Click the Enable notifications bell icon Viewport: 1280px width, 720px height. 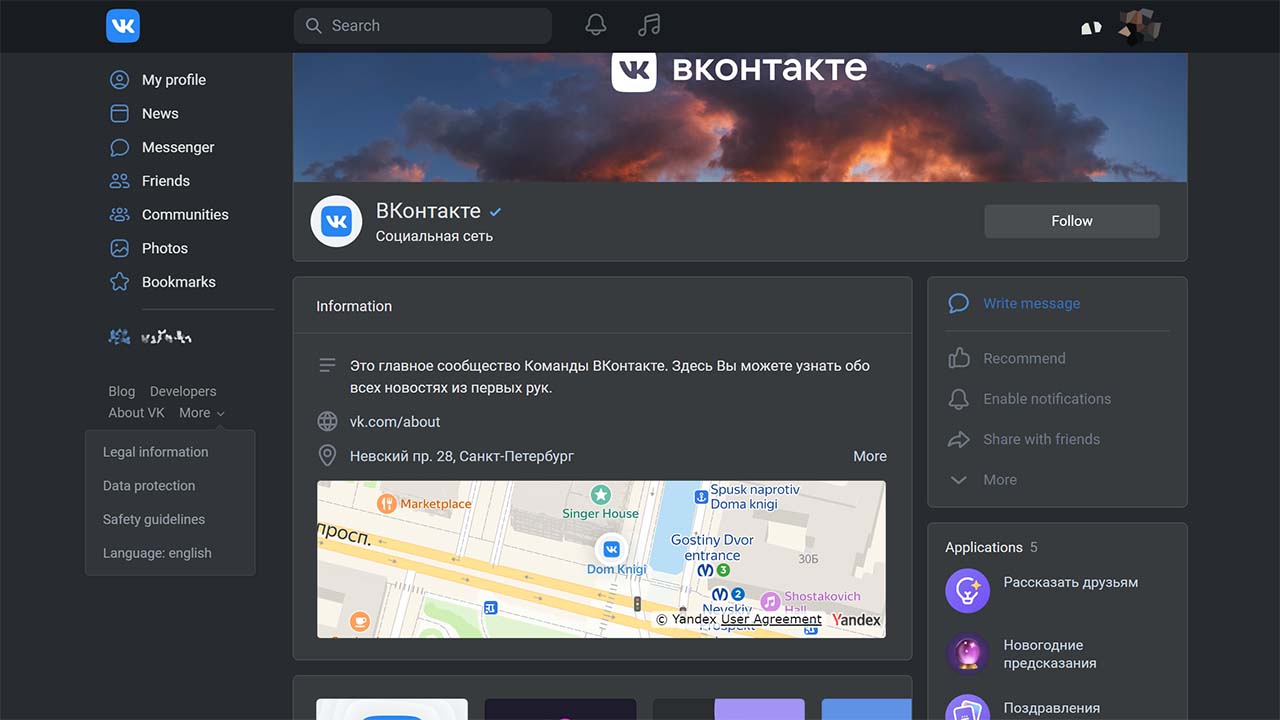coord(958,399)
